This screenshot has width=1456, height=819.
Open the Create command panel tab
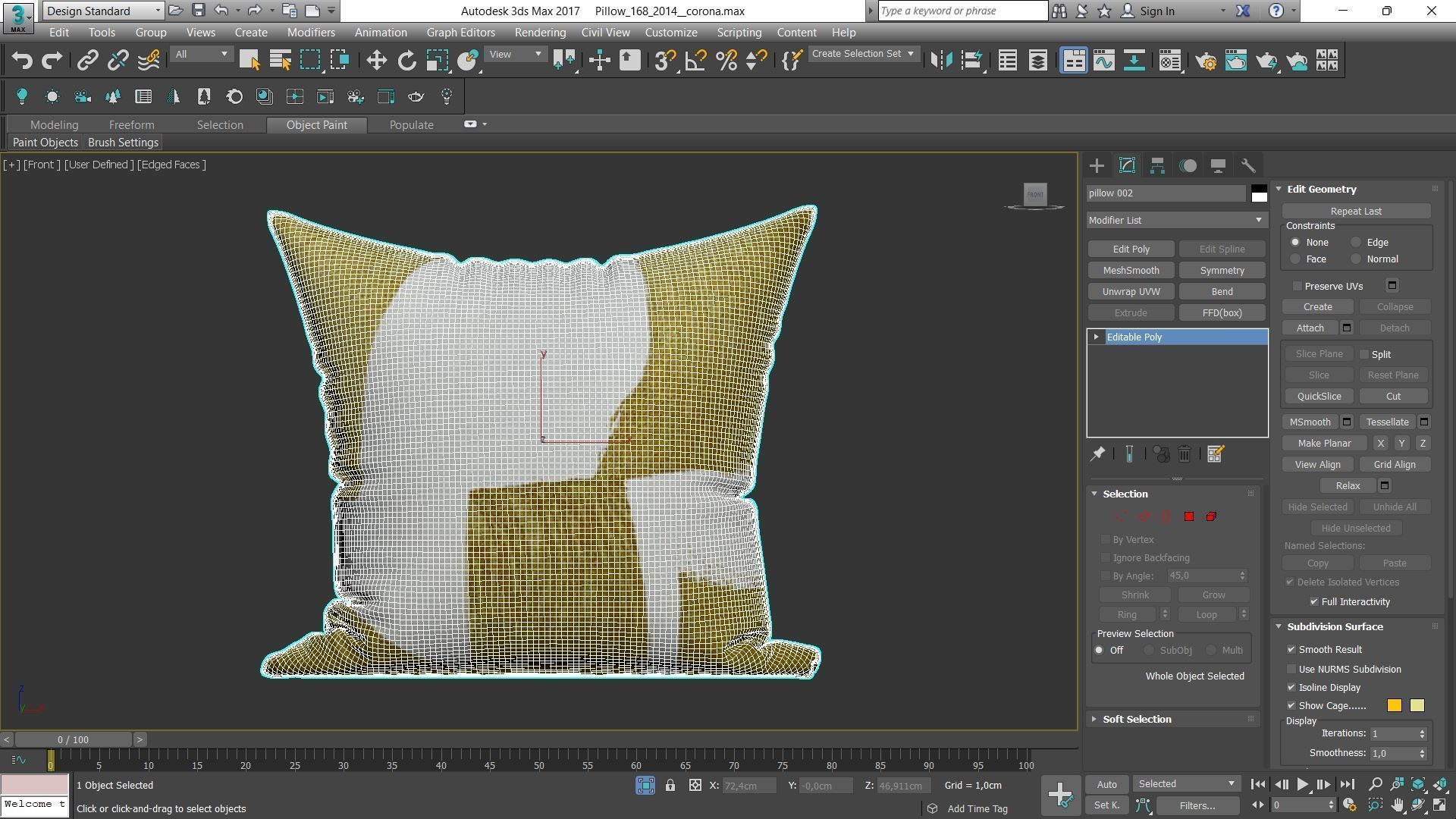coord(1097,165)
